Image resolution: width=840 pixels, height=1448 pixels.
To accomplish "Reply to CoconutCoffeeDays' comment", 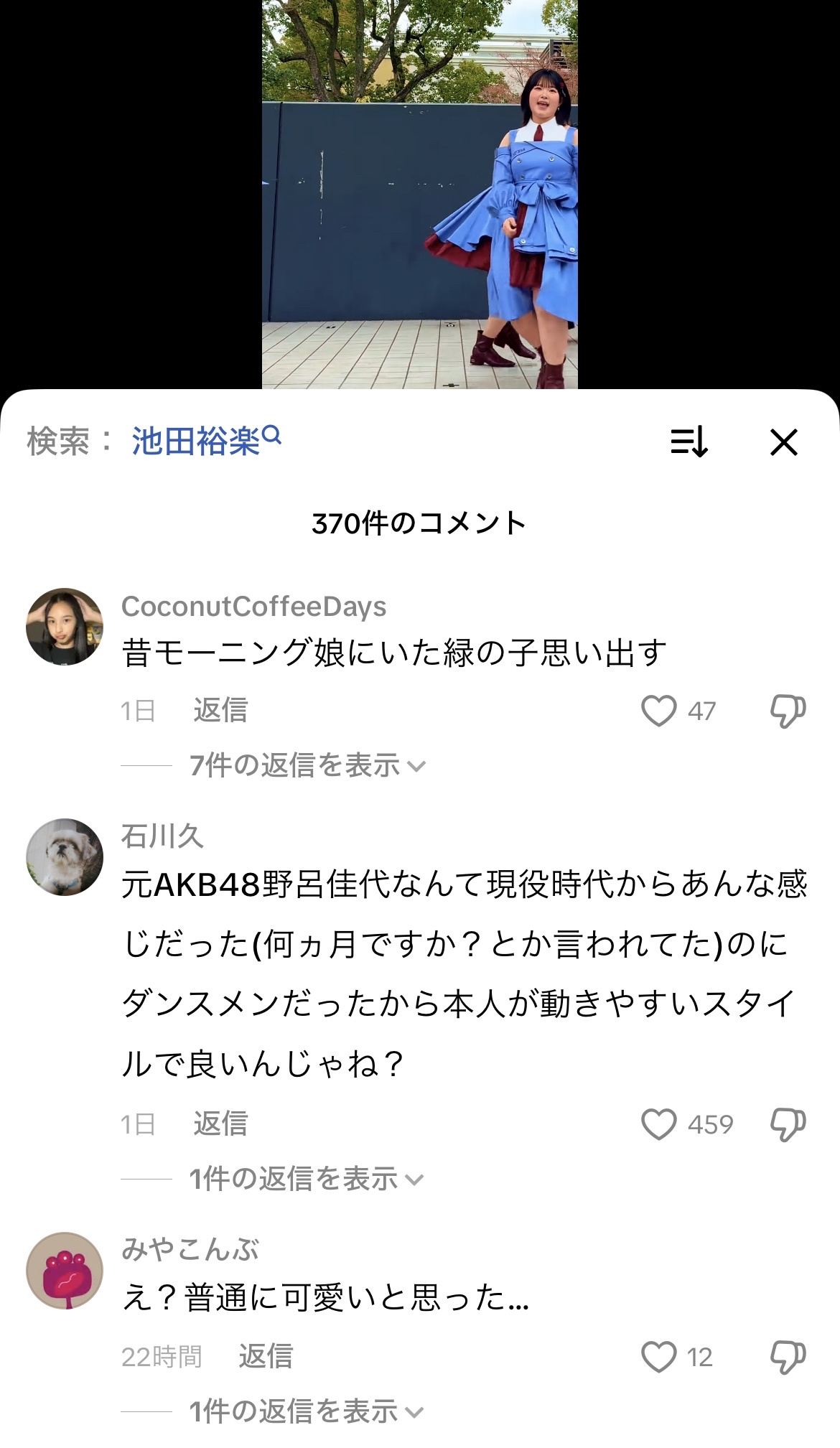I will (x=220, y=710).
